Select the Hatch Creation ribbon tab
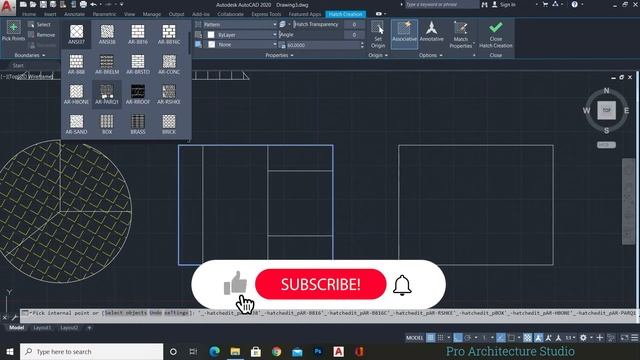The image size is (640, 360). [345, 14]
